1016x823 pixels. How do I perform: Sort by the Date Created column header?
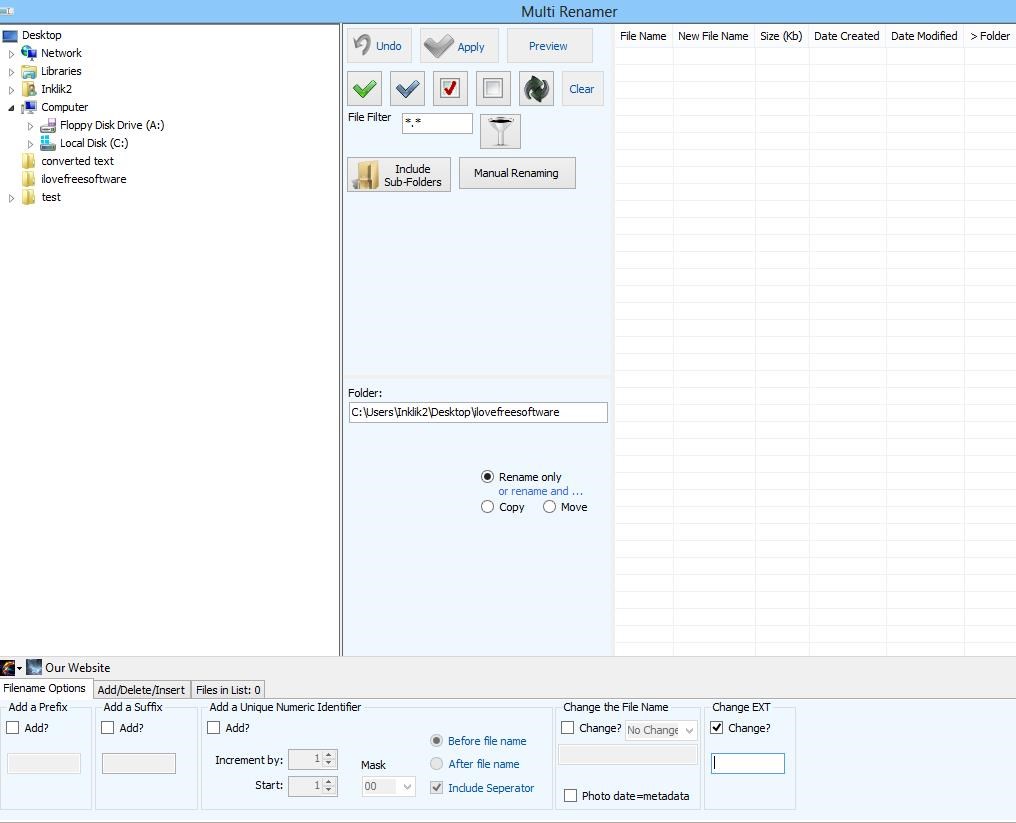pyautogui.click(x=847, y=36)
